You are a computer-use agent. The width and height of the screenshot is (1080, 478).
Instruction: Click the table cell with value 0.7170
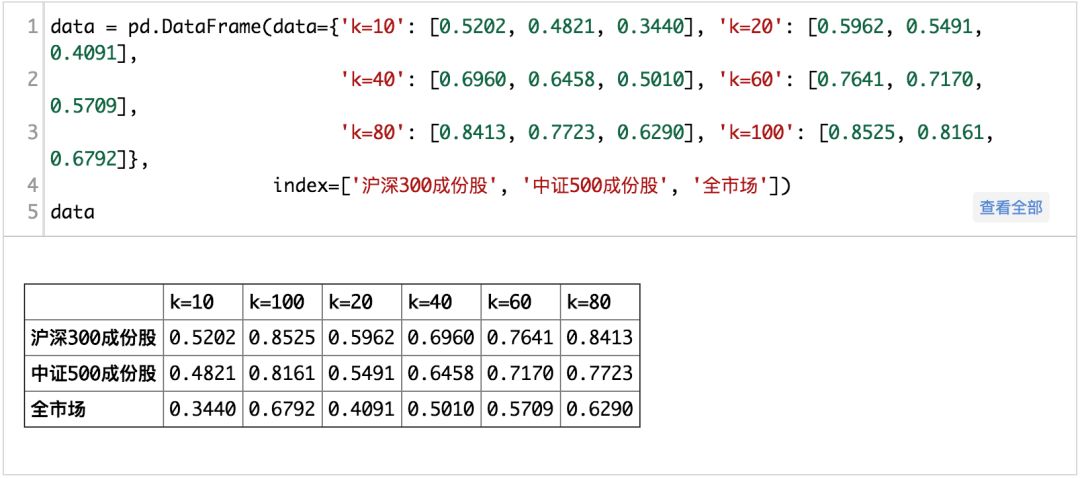tap(520, 374)
